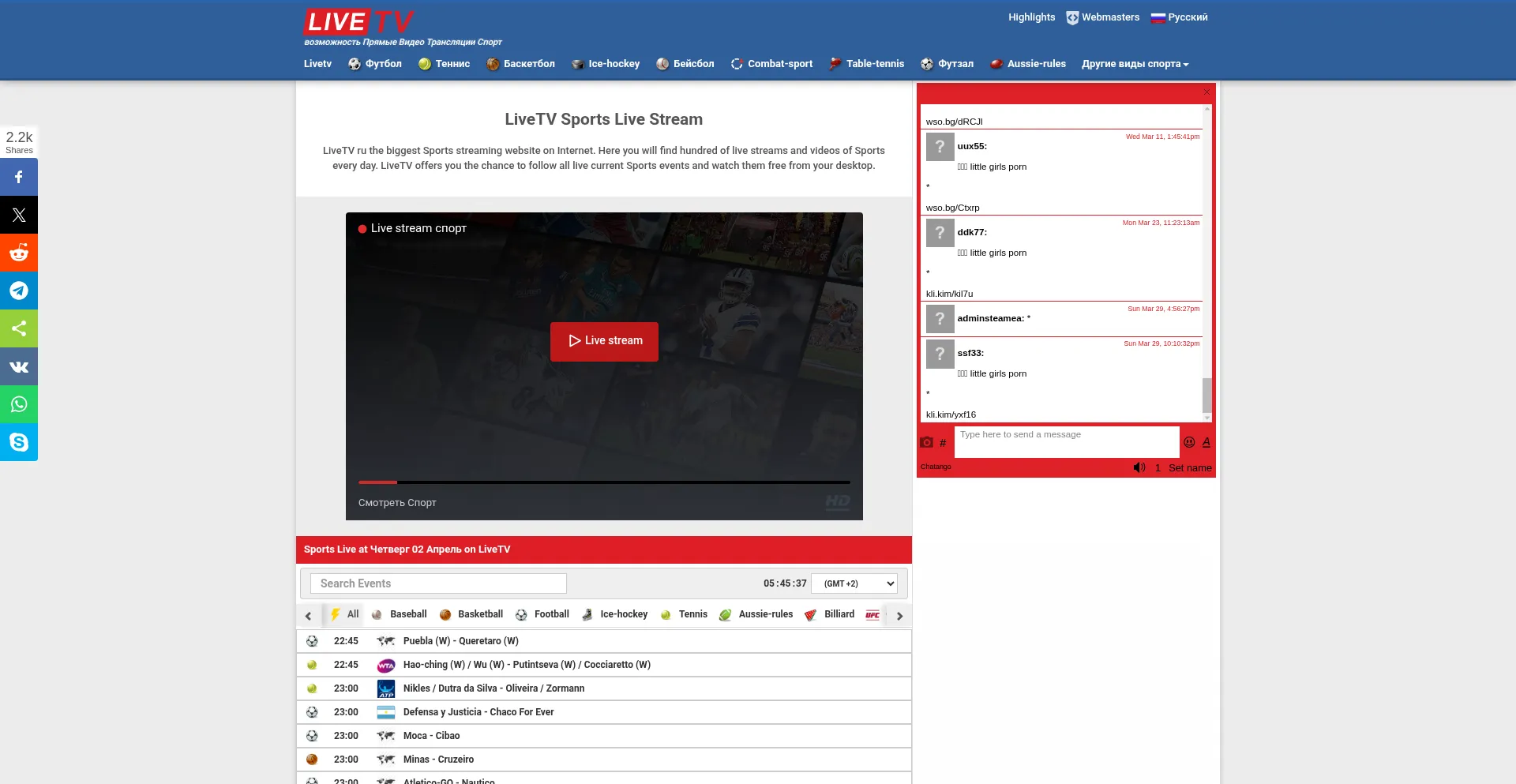Switch site language to Русский

coord(1180,17)
